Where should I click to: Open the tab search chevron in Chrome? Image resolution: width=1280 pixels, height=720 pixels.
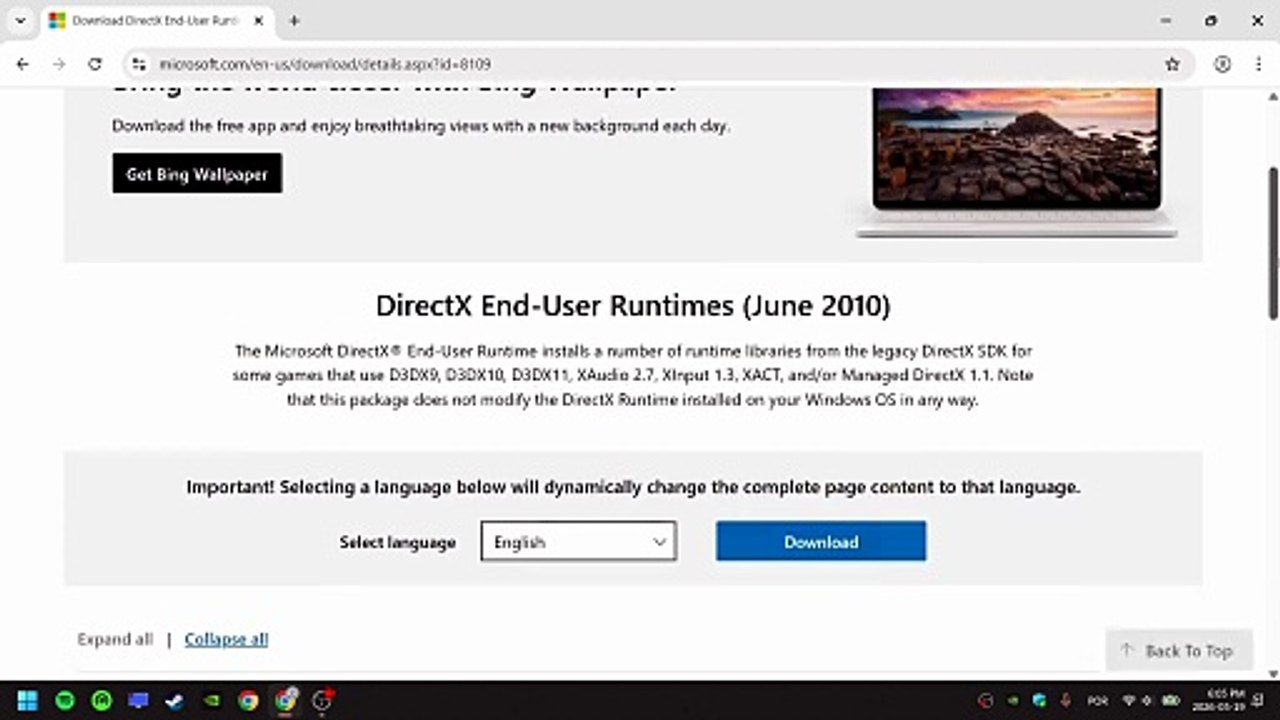tap(20, 20)
